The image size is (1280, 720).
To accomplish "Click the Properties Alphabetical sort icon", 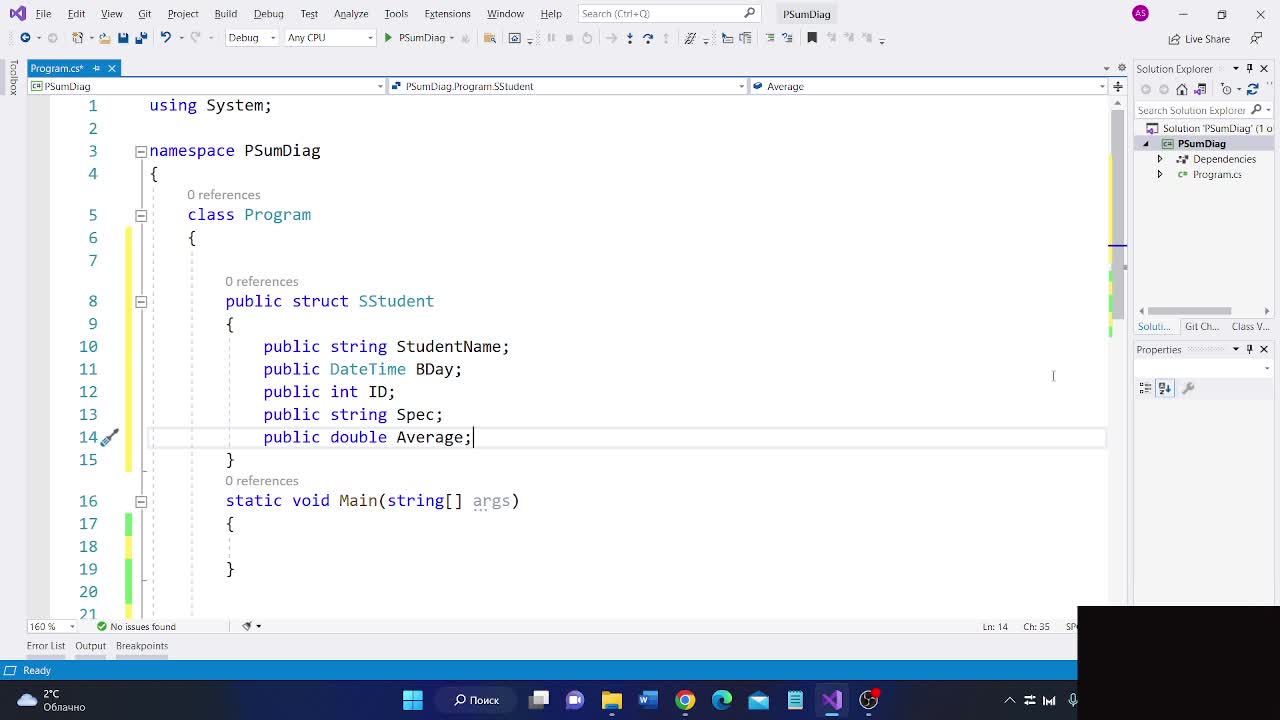I will pyautogui.click(x=1165, y=388).
